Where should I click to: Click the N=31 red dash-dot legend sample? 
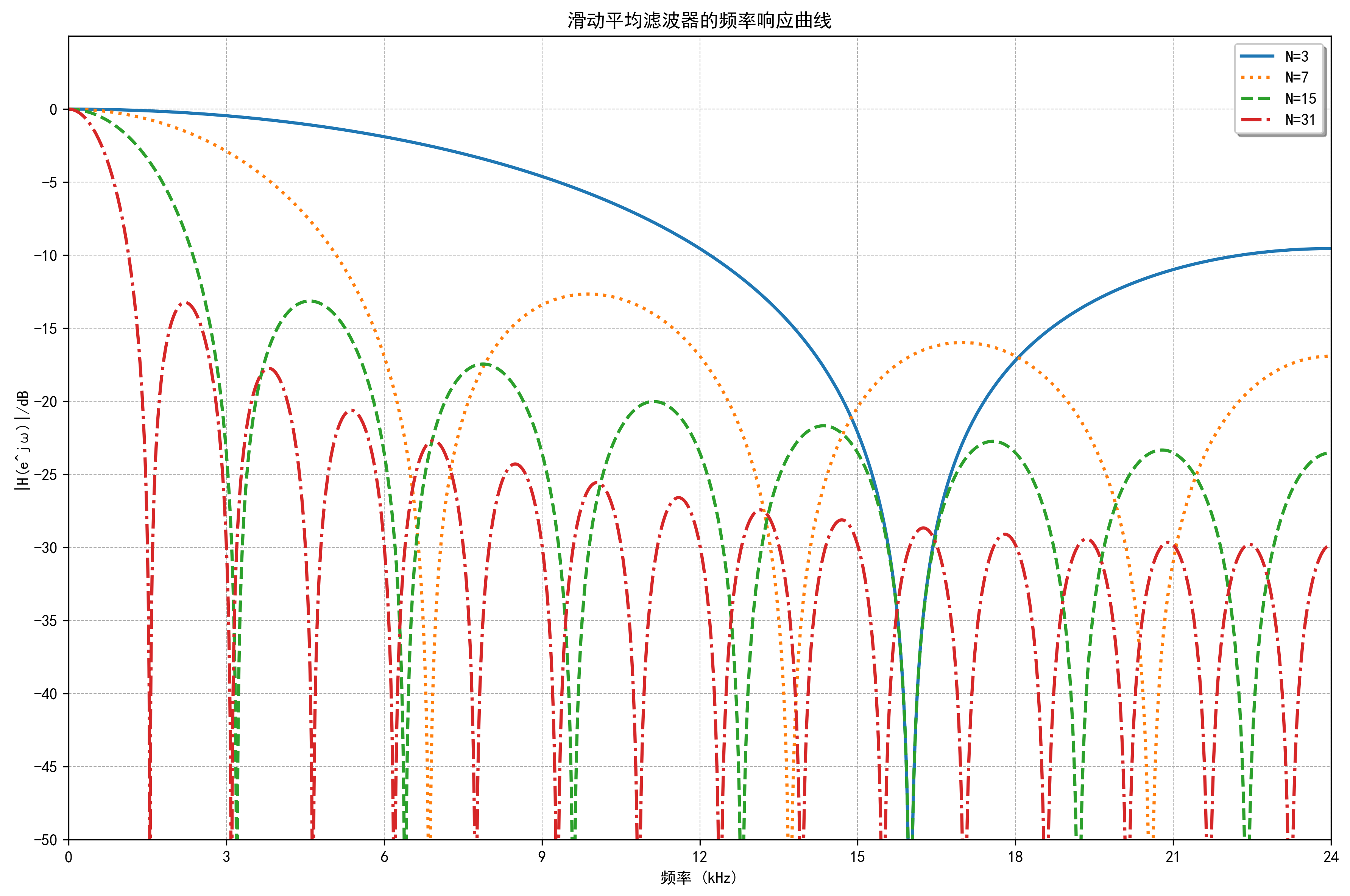tap(1256, 120)
